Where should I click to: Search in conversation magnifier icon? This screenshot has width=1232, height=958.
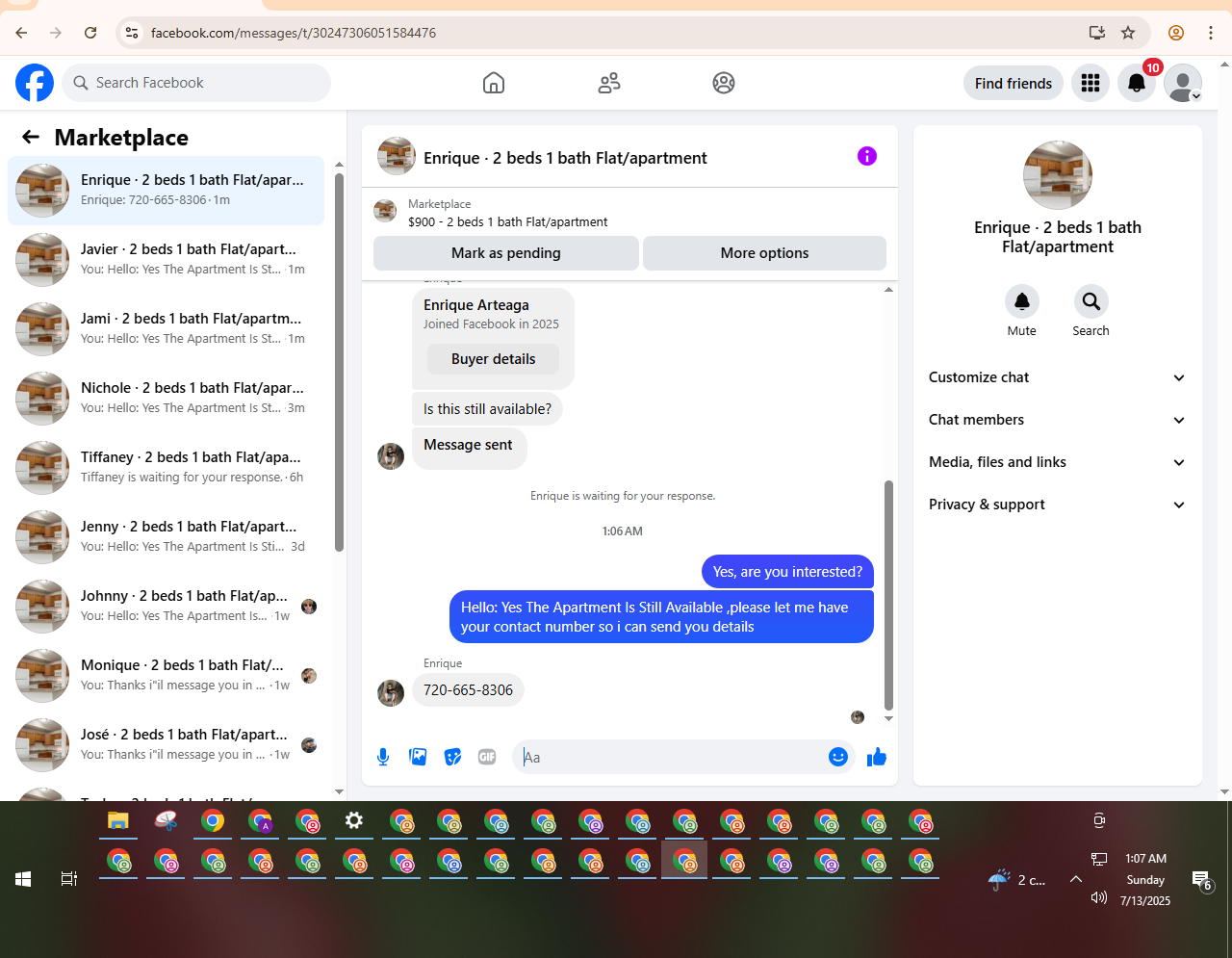[x=1091, y=301]
